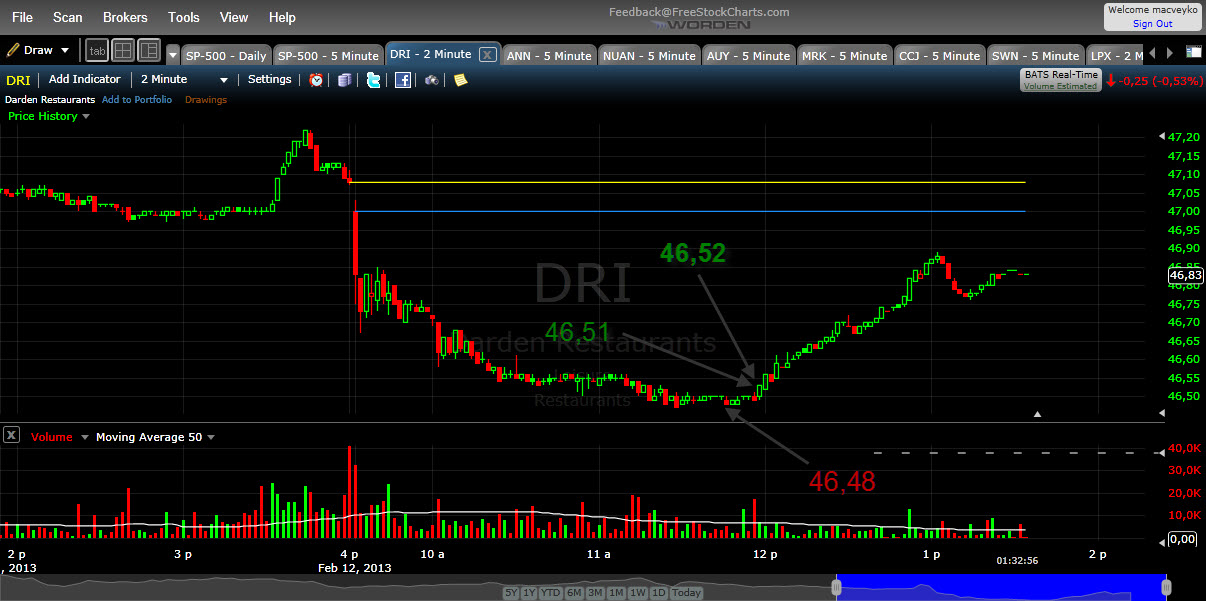The image size is (1206, 601).
Task: Click the blue selected range in navigator
Action: click(1000, 588)
